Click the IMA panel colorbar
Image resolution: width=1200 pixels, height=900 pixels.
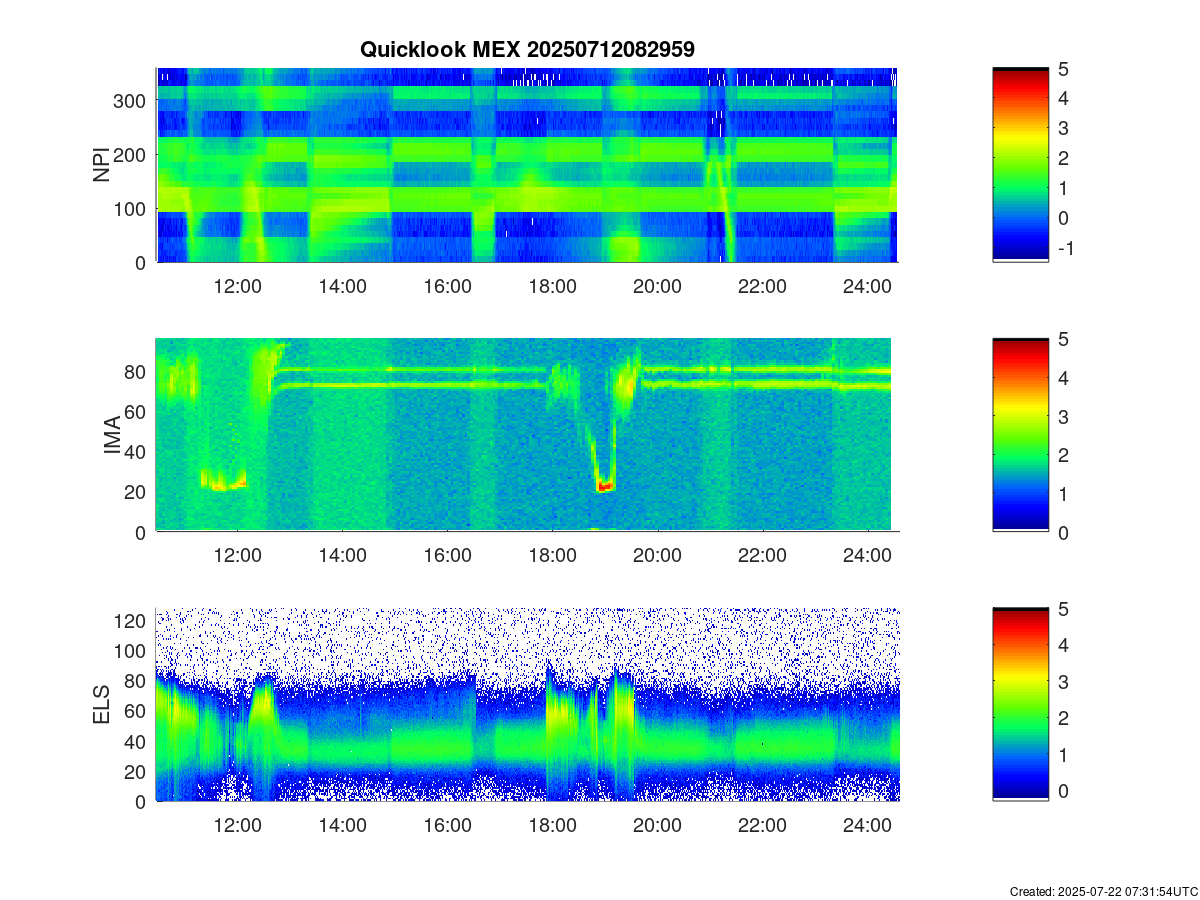[1020, 435]
